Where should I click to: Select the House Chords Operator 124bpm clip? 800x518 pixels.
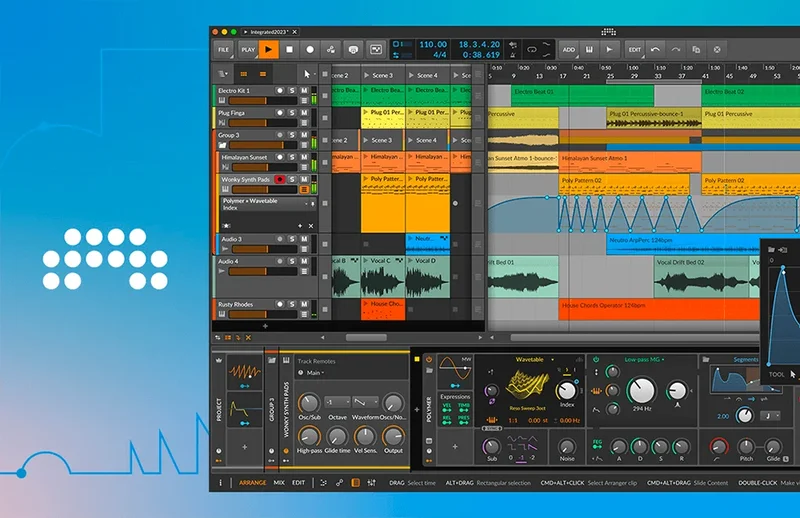coord(659,309)
